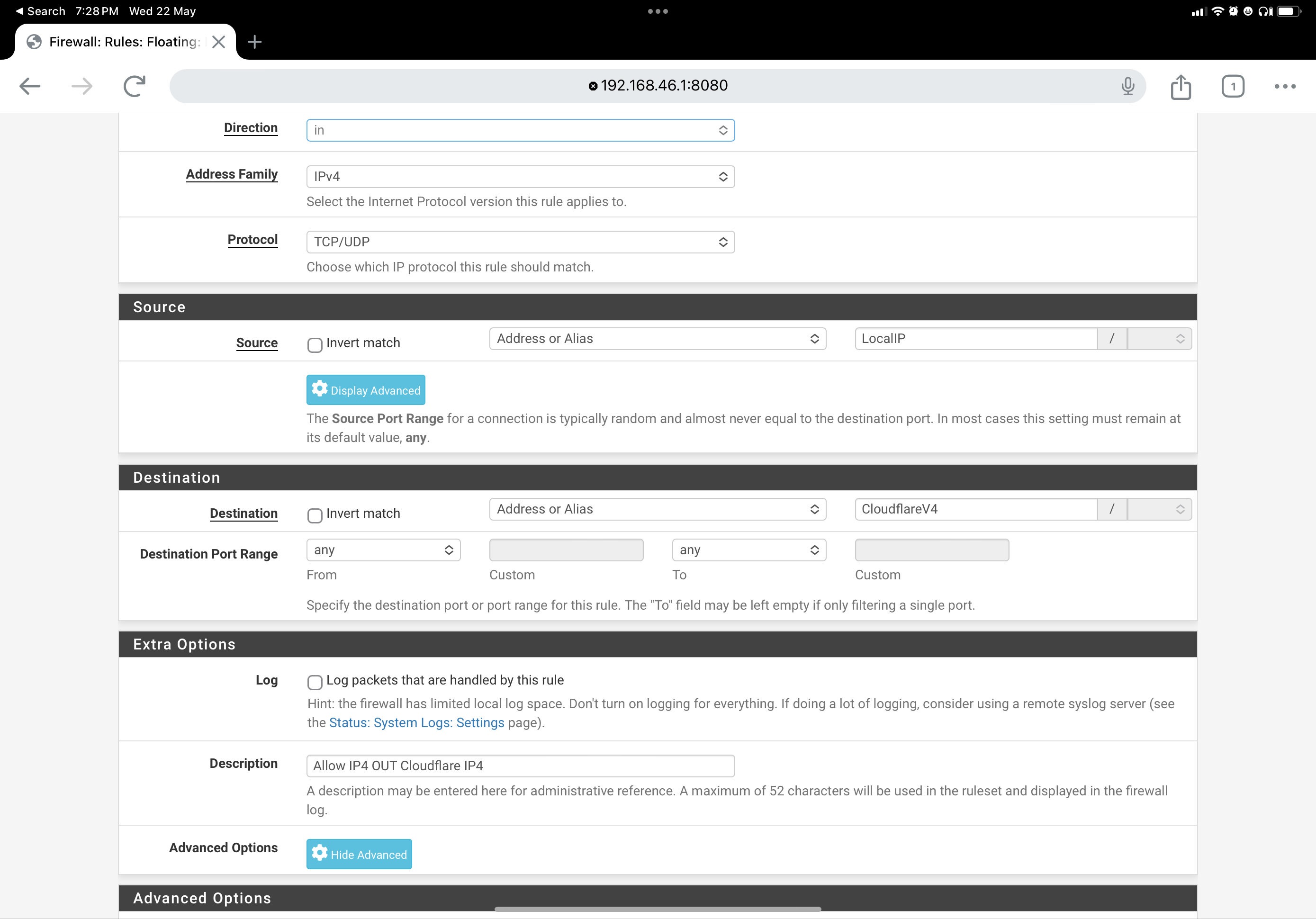The height and width of the screenshot is (919, 1316).
Task: Open the Protocol dropdown showing TCP/UDP
Action: coord(521,242)
